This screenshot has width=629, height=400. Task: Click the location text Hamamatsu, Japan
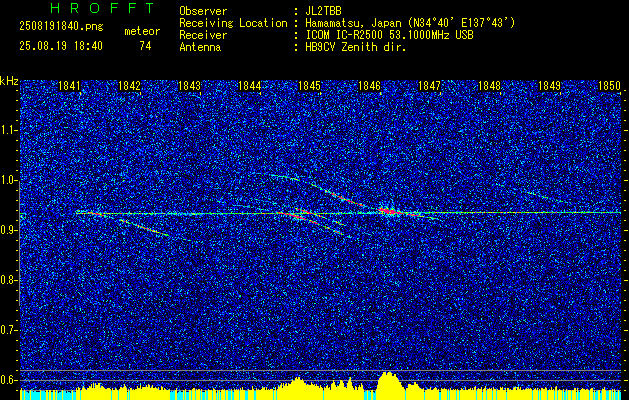click(x=353, y=23)
